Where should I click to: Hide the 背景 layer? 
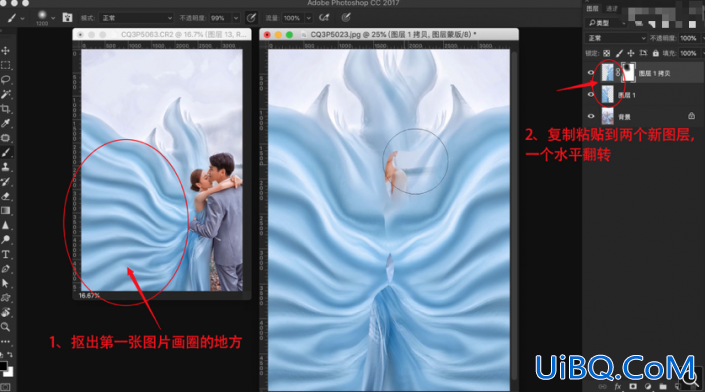point(591,116)
